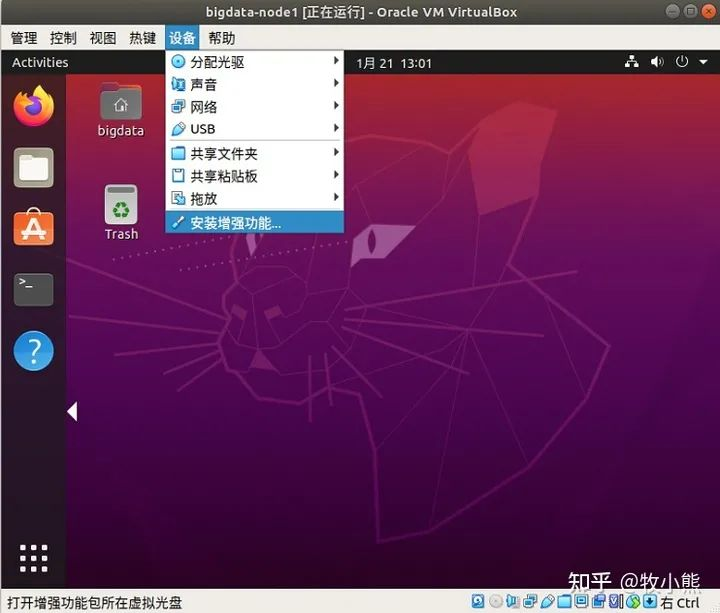720x613 pixels.
Task: Expand the 共享文件夹 submenu
Action: [x=254, y=153]
